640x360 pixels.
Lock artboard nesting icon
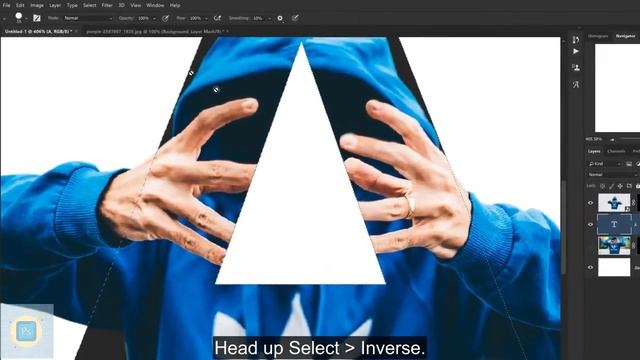point(629,186)
